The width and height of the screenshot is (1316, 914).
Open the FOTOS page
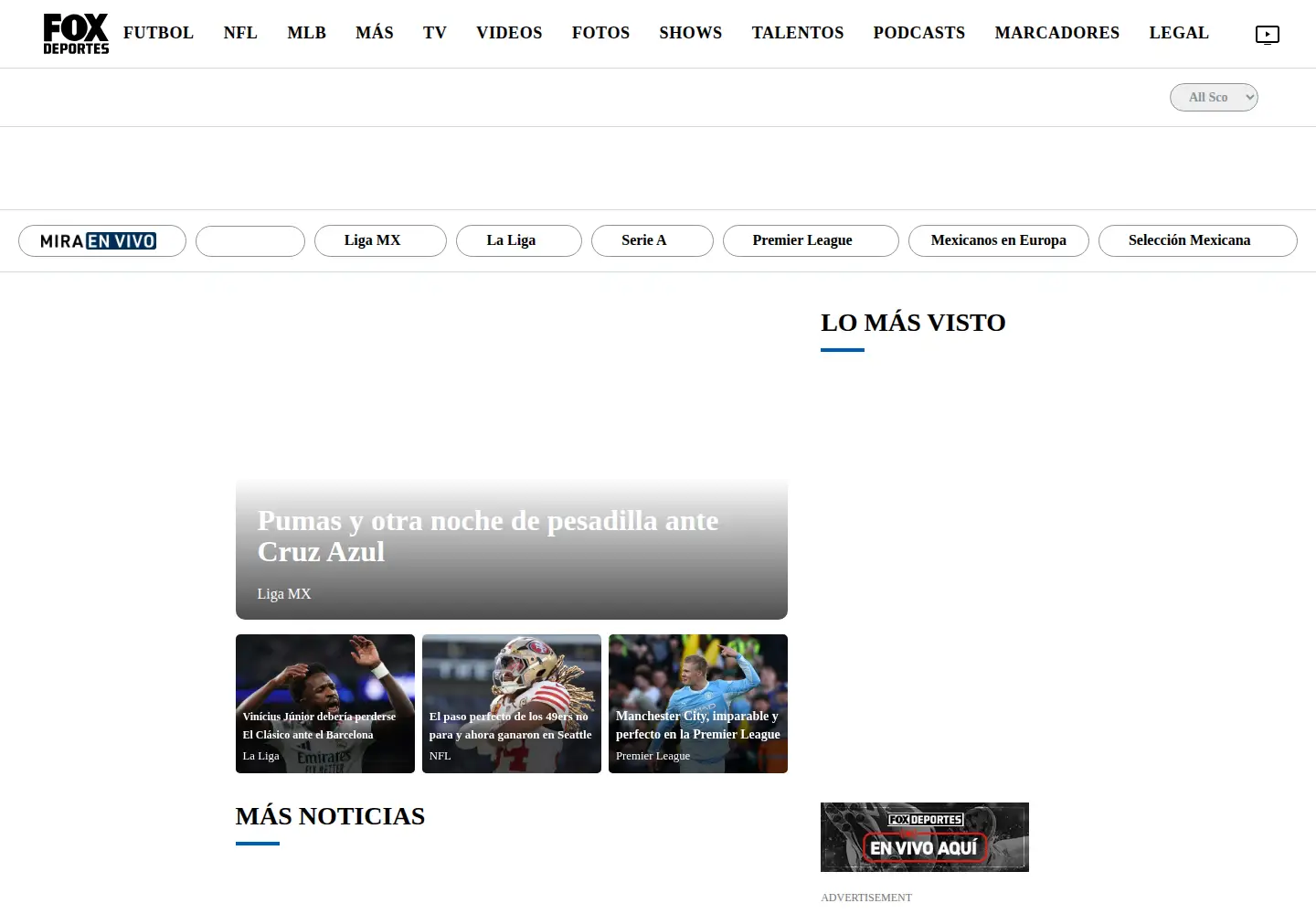600,33
